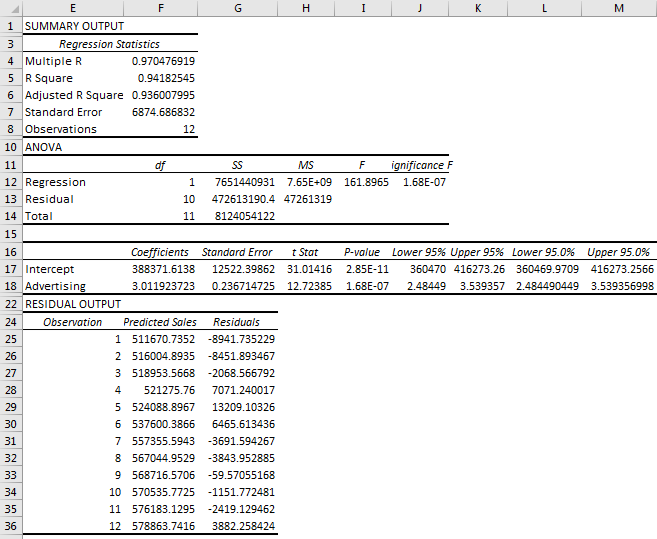Select column F header
The height and width of the screenshot is (539, 657).
(x=160, y=8)
